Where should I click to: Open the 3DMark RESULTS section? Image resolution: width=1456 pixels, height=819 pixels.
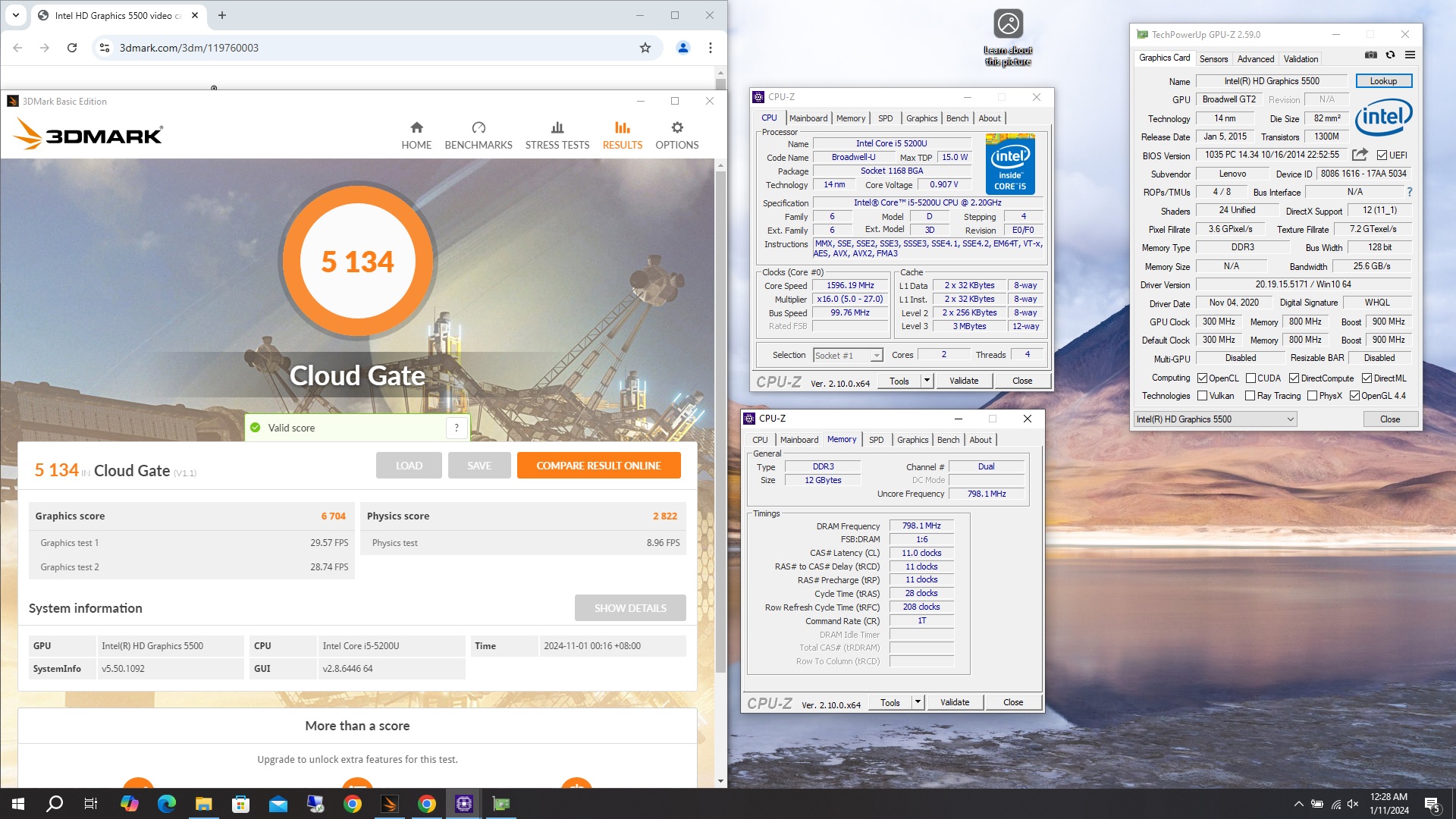pyautogui.click(x=623, y=136)
